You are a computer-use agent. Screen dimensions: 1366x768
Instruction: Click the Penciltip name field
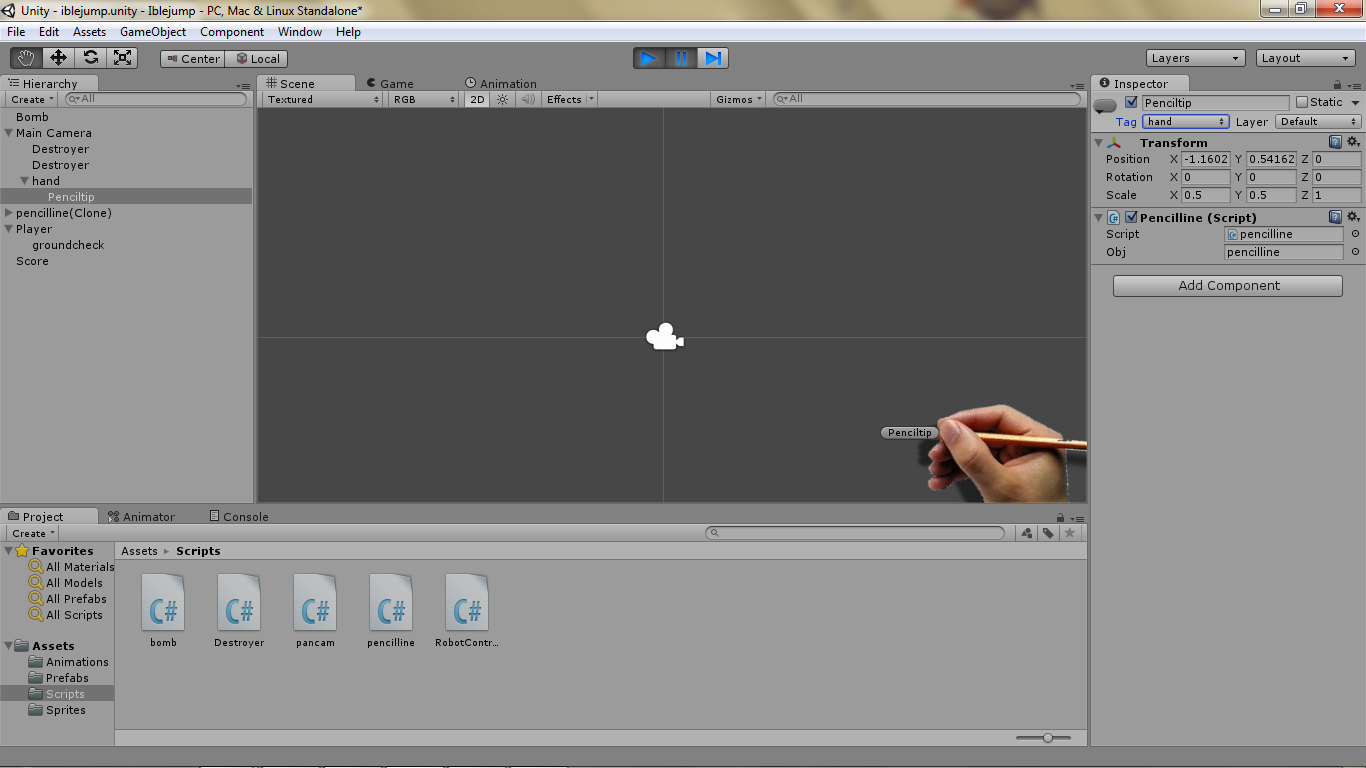[1215, 103]
